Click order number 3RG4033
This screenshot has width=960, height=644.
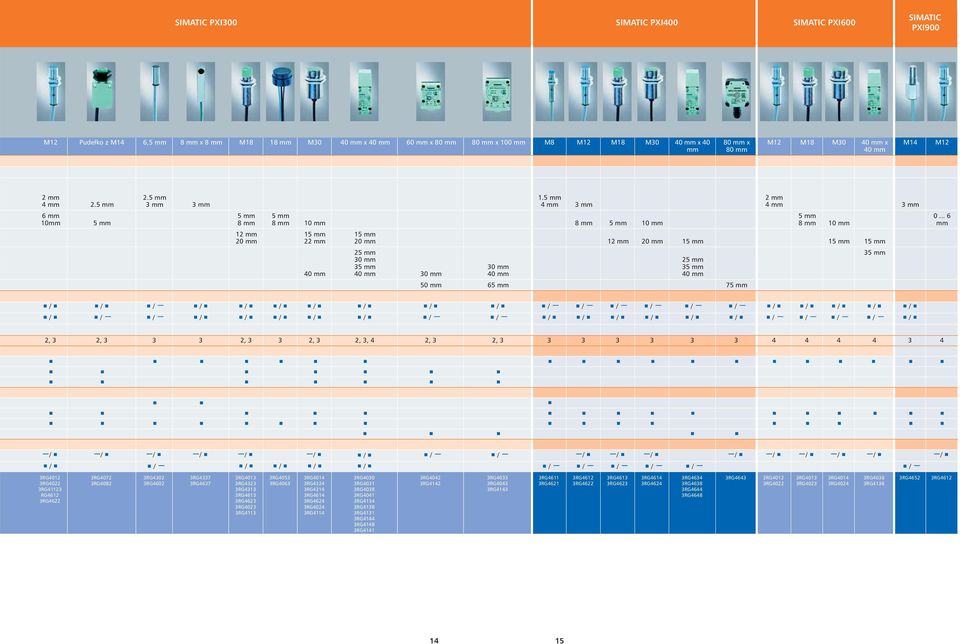click(x=497, y=477)
